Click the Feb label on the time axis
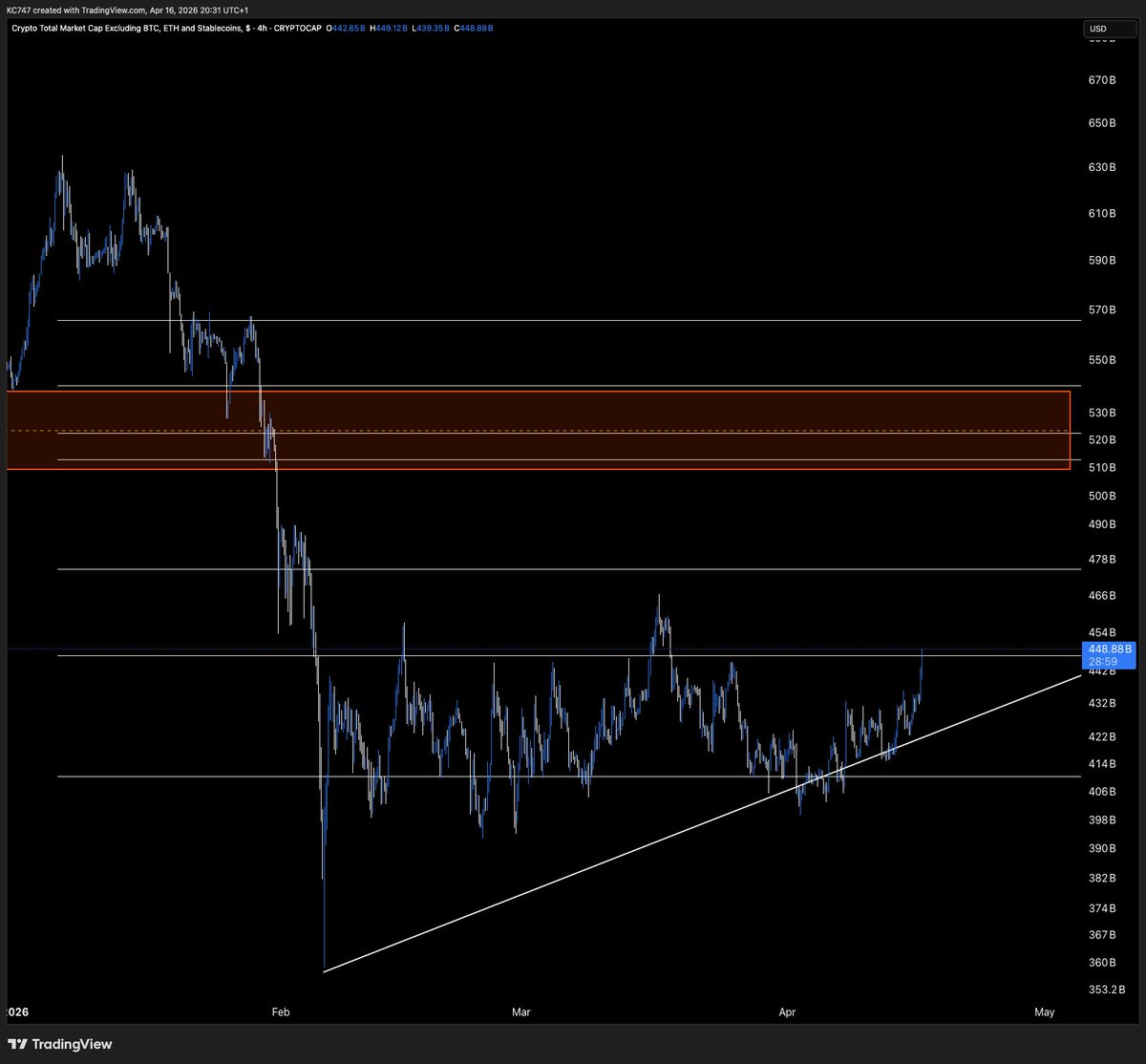Viewport: 1146px width, 1064px height. 280,1011
